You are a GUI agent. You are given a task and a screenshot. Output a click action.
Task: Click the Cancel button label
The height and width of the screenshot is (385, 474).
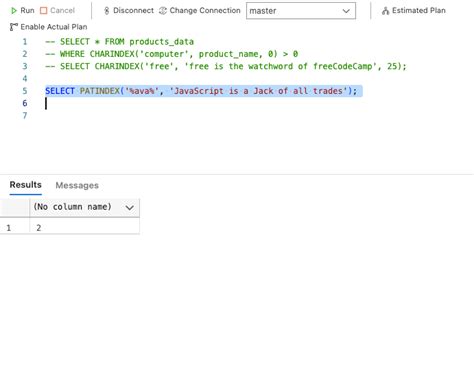(x=62, y=11)
